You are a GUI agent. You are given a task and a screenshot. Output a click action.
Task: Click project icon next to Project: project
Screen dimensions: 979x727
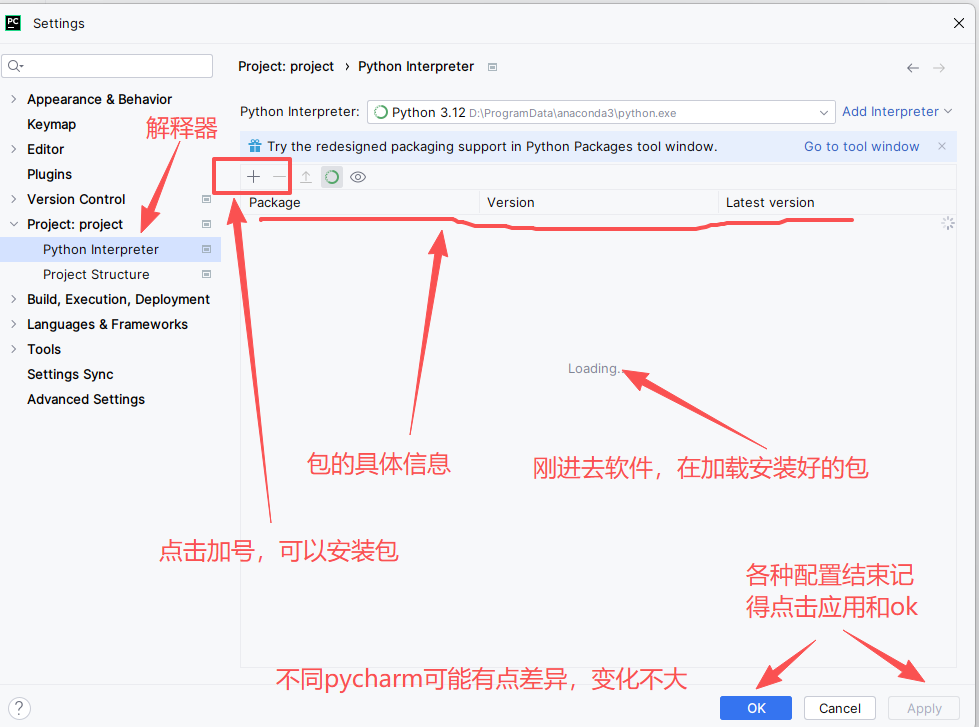point(206,224)
